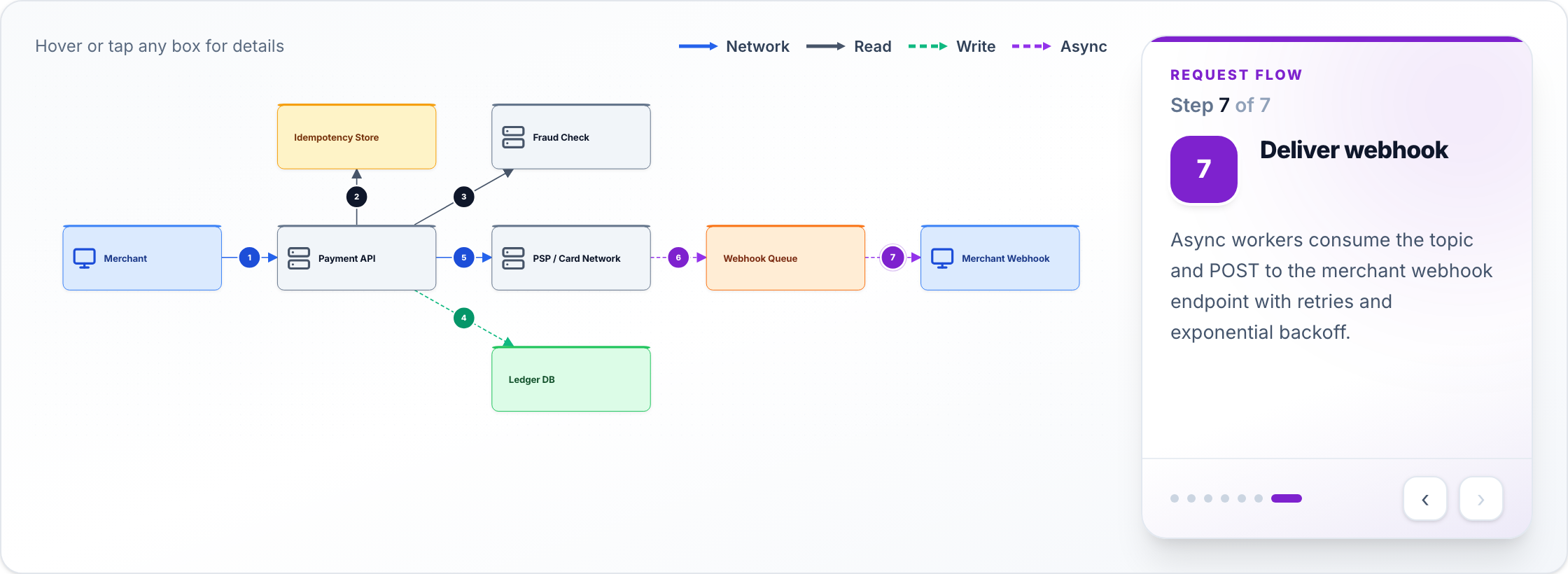The width and height of the screenshot is (1568, 574).
Task: Select green step 4 marker toward Ledger DB
Action: [463, 318]
